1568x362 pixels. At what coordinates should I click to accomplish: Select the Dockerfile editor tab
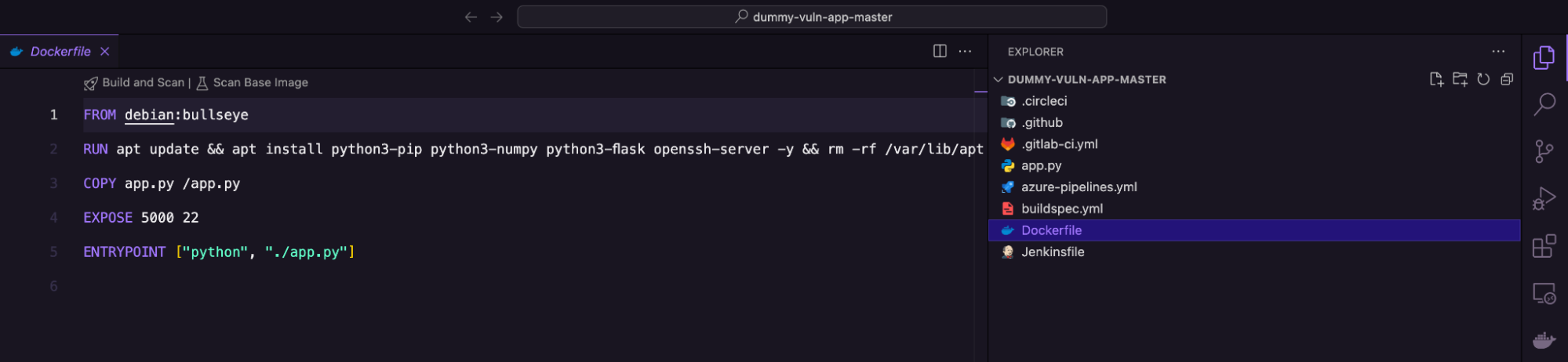(60, 51)
